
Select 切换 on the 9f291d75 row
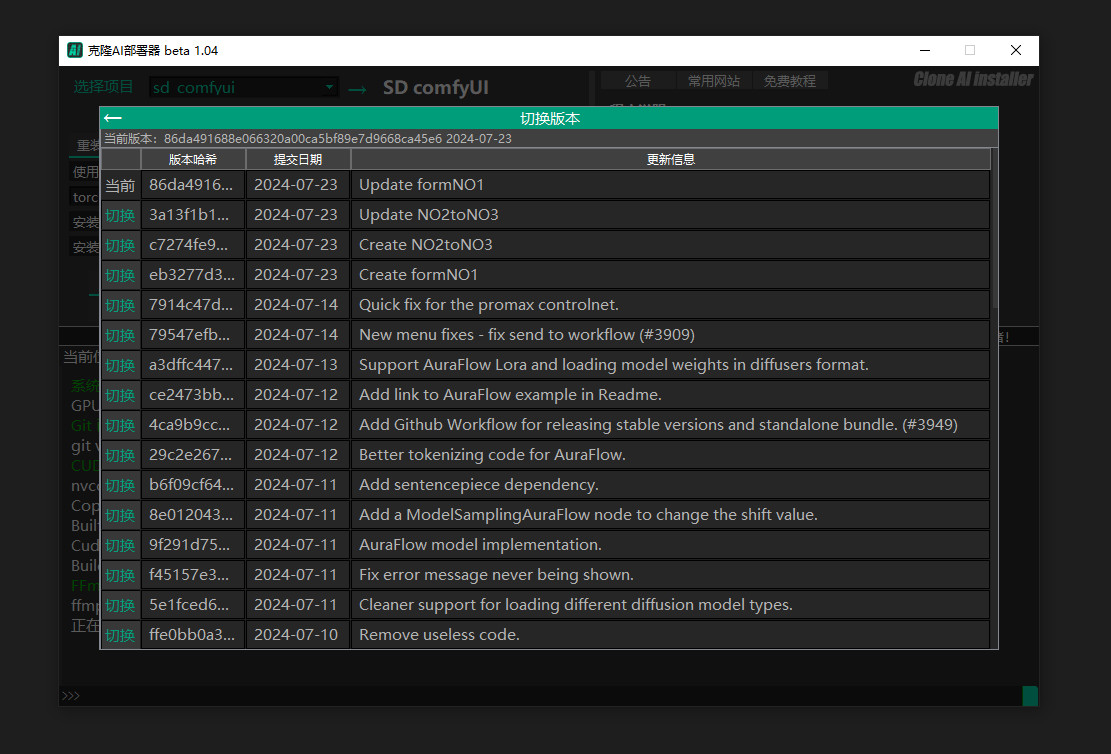[x=120, y=545]
